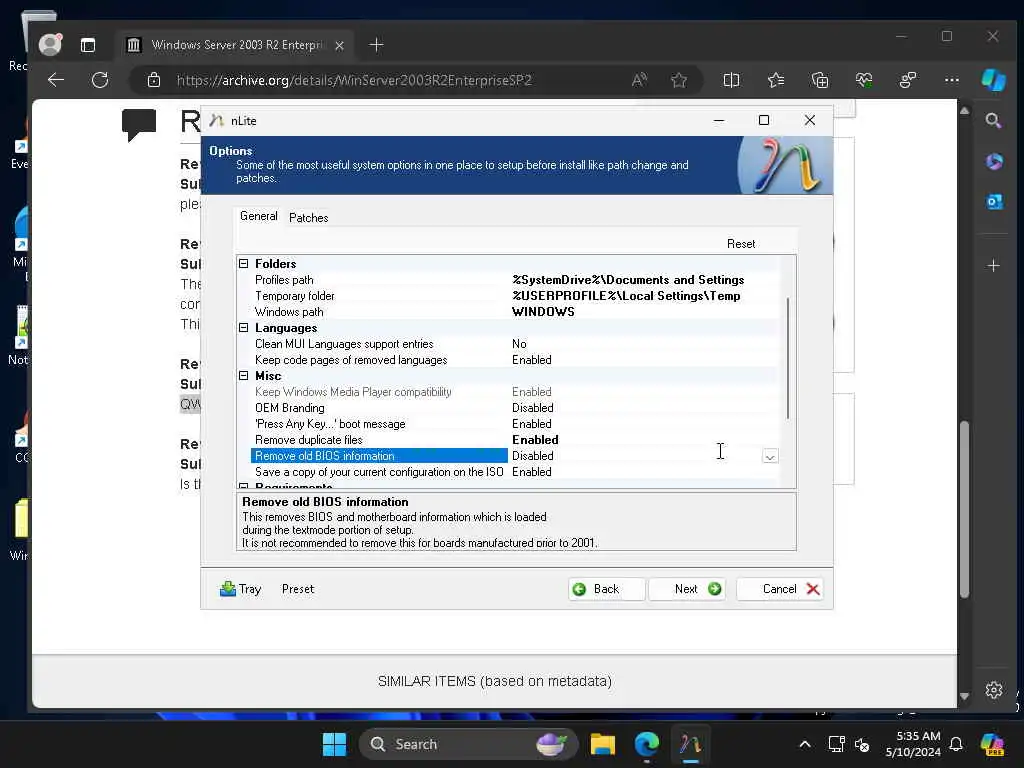This screenshot has width=1024, height=768.
Task: Click the site lock icon
Action: coord(154,80)
